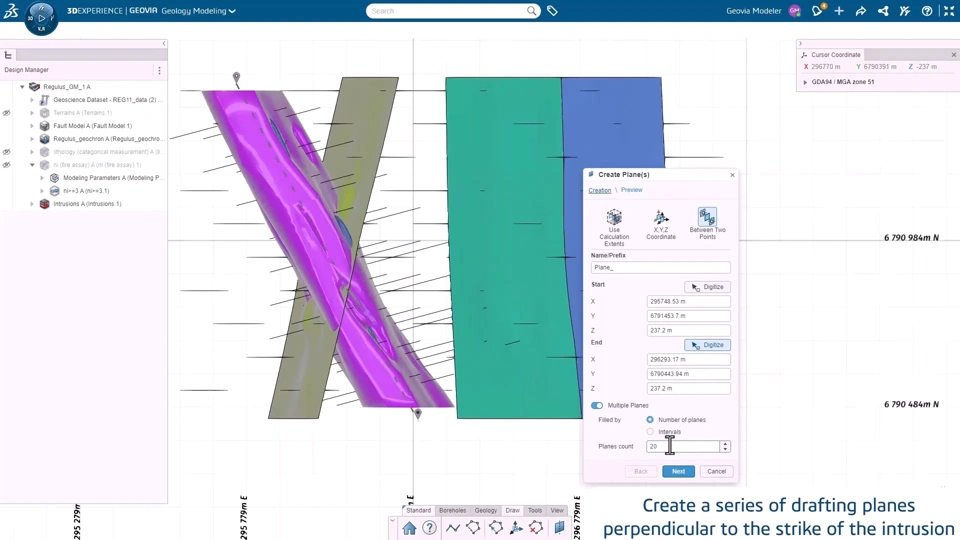Choose X,Y,Z Coordinate option

661,224
